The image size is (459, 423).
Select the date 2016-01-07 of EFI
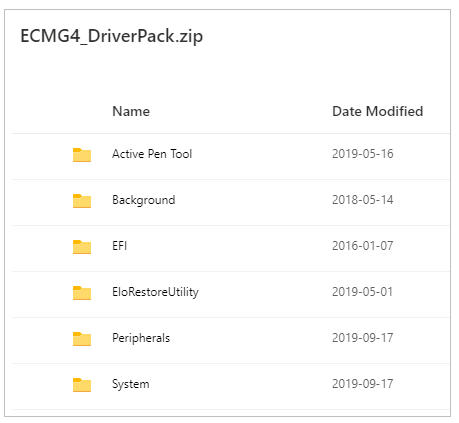[x=363, y=246]
